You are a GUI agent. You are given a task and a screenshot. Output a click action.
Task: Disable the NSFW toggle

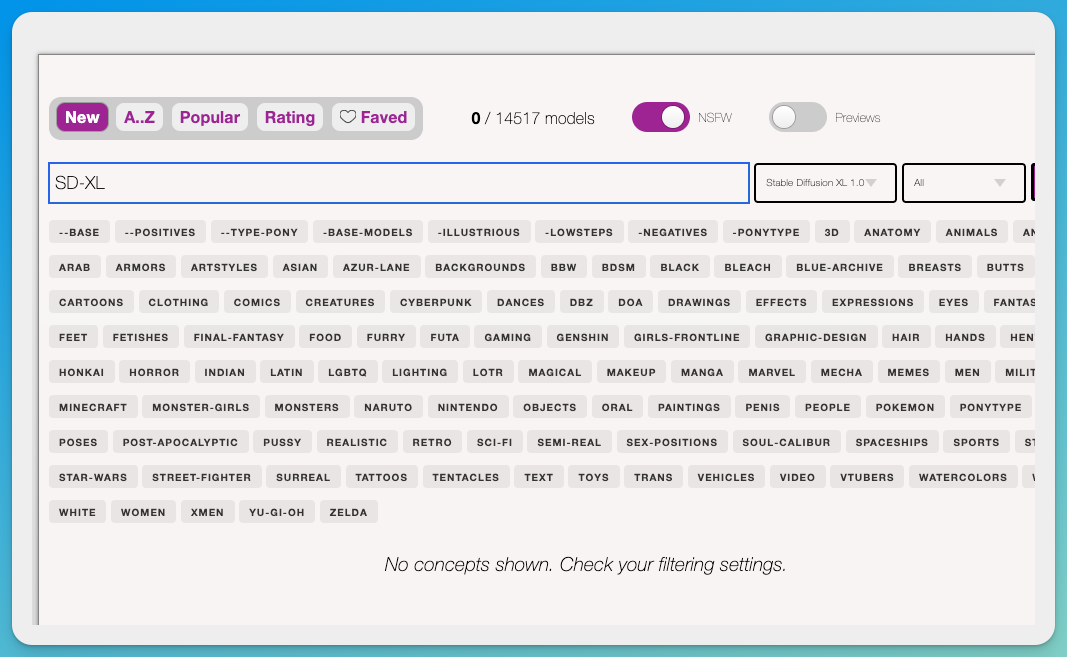click(x=661, y=117)
